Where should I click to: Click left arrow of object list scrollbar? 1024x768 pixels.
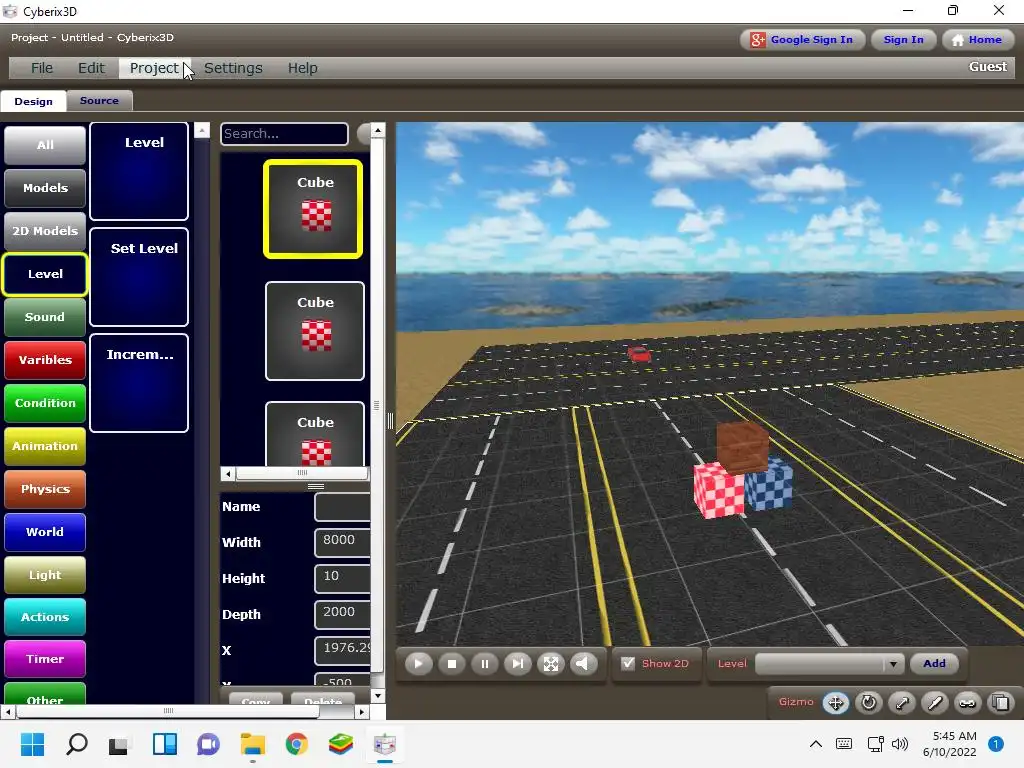coord(228,473)
